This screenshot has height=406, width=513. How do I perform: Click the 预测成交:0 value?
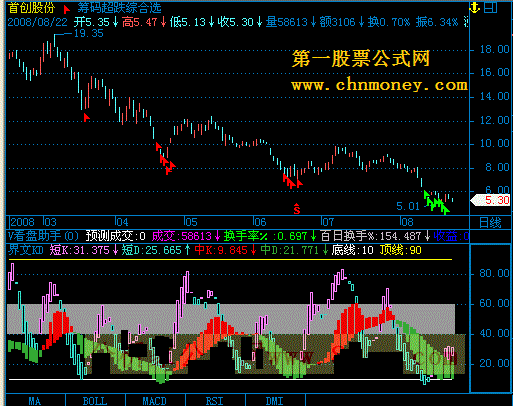116,236
